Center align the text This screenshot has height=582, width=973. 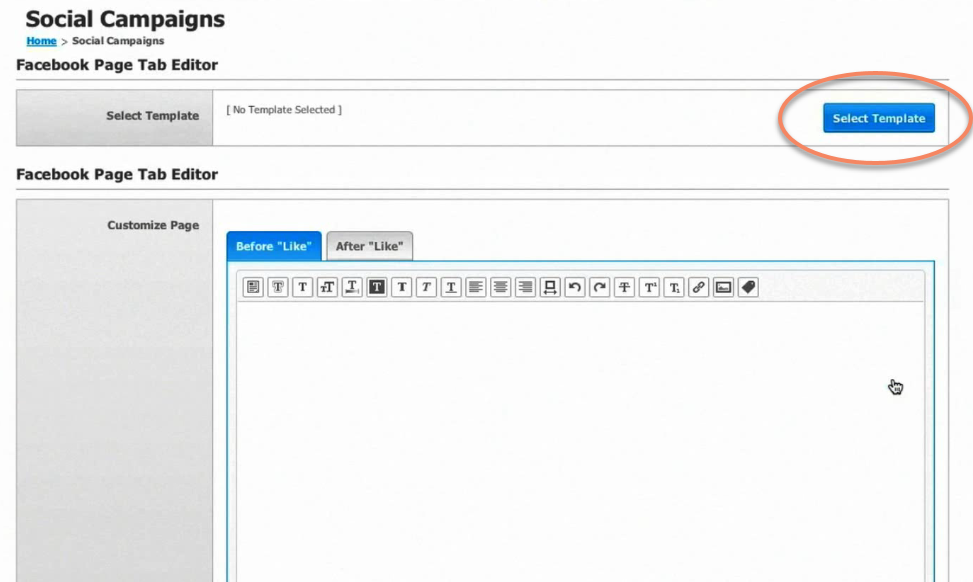click(x=501, y=287)
